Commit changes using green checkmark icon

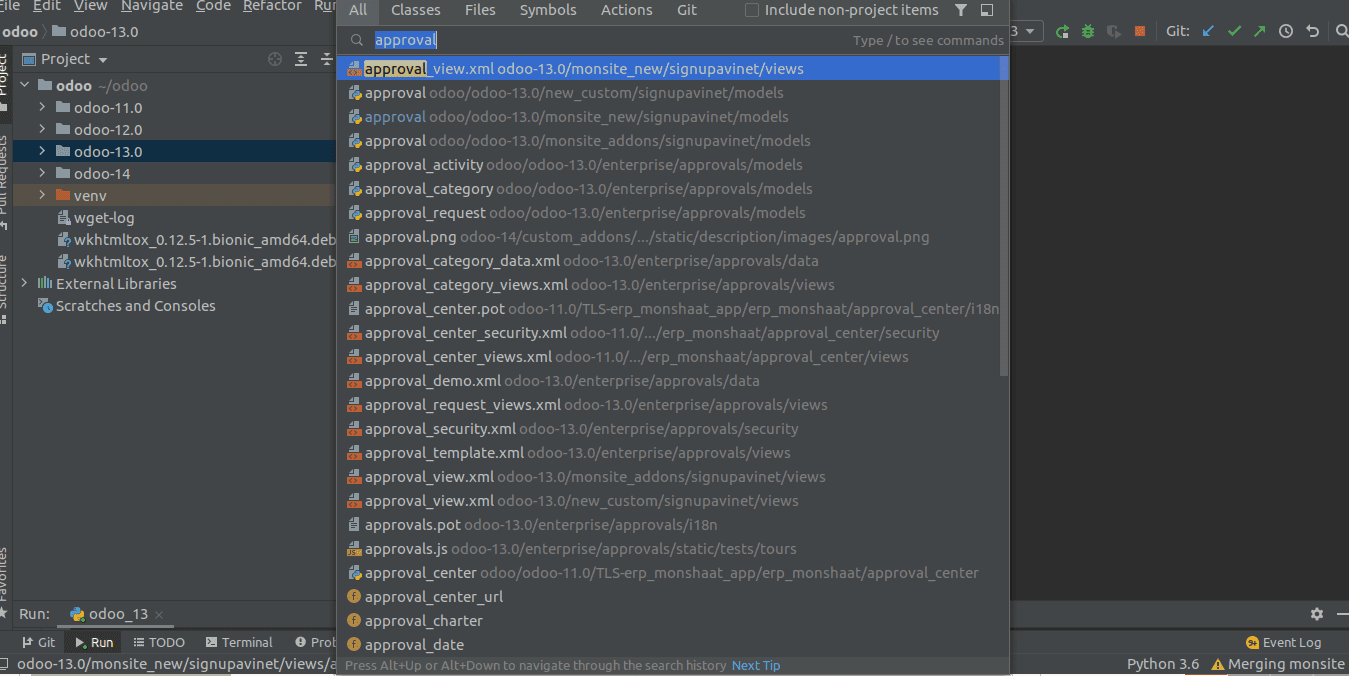[1234, 32]
